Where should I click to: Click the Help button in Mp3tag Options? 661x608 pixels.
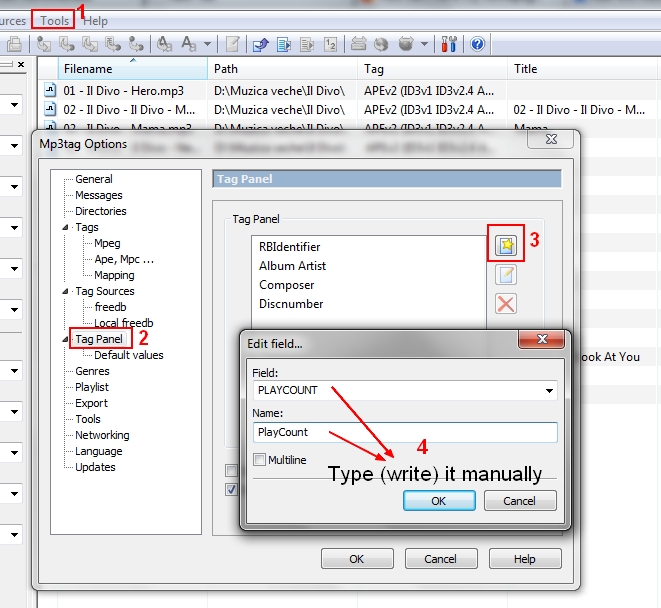(525, 559)
